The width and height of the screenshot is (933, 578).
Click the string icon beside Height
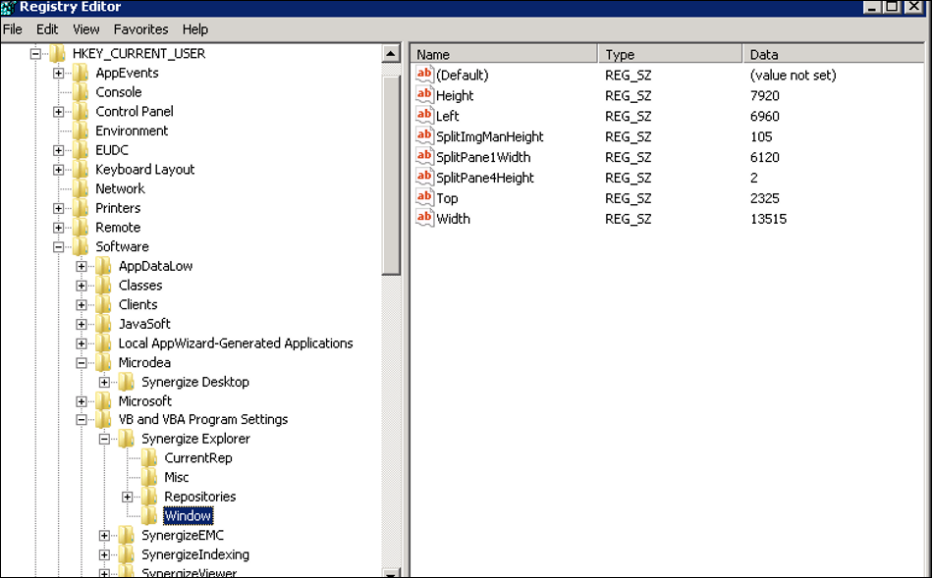coord(424,95)
